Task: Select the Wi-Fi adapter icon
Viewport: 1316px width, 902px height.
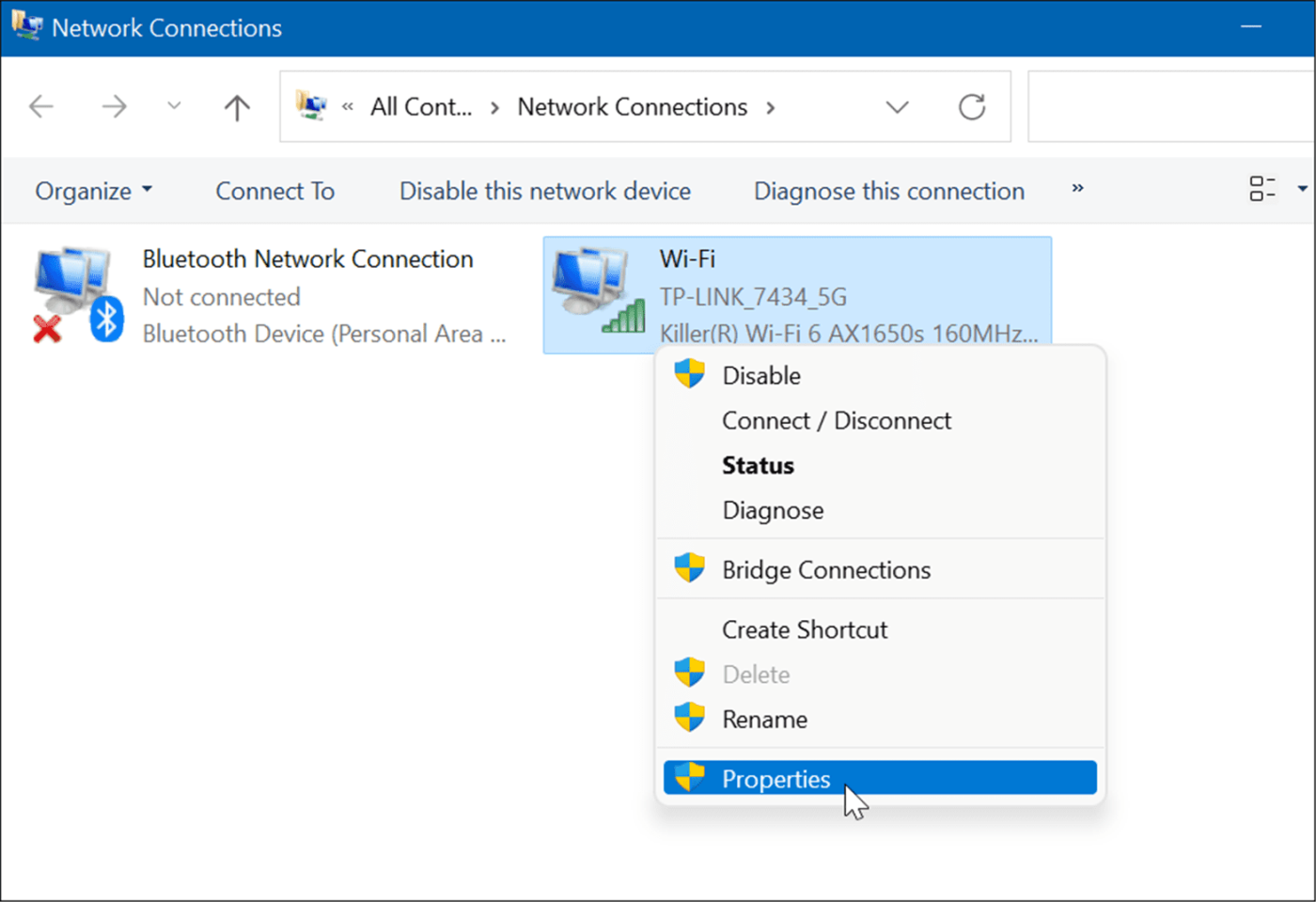Action: (x=599, y=290)
